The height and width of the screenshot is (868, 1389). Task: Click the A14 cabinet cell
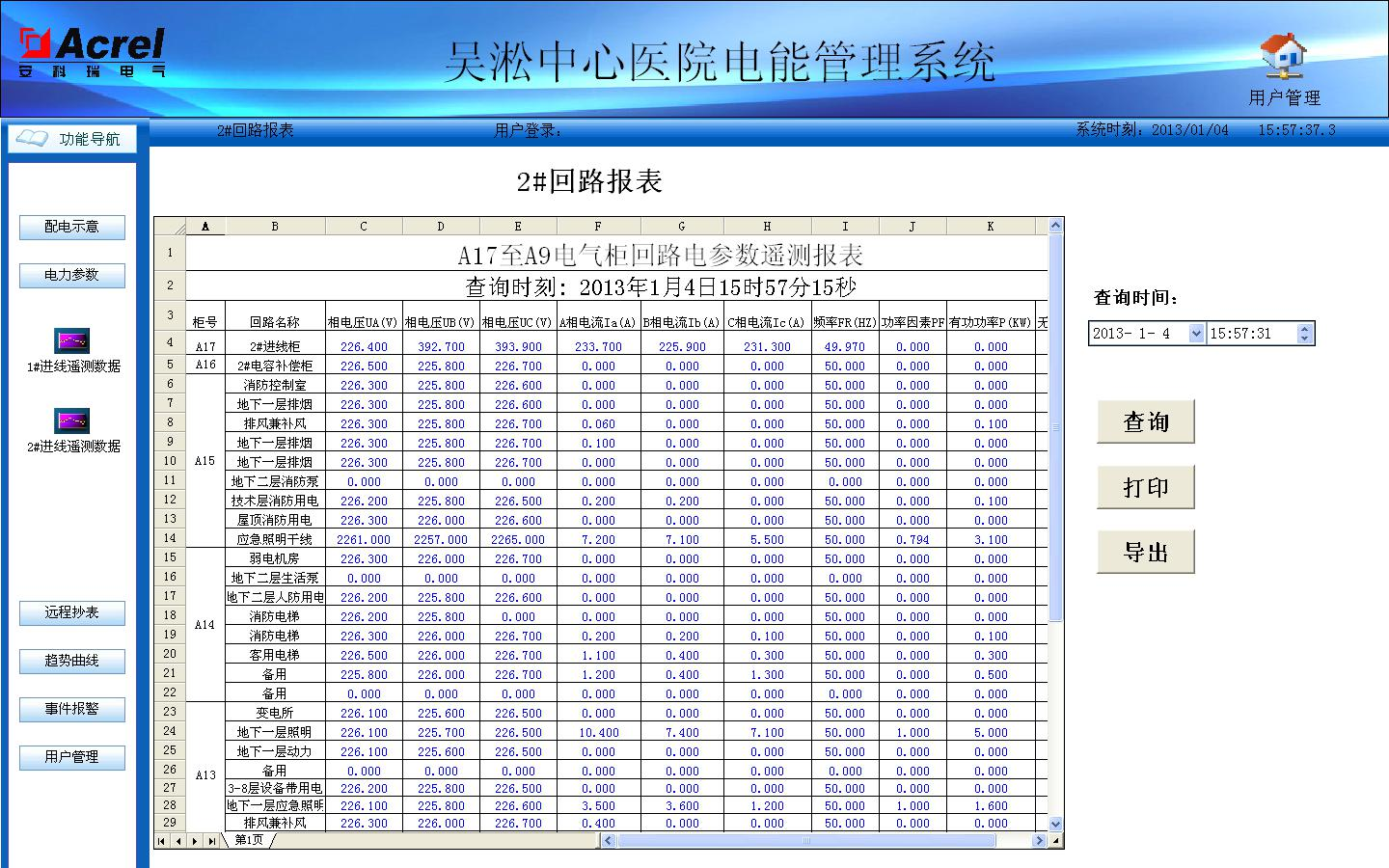click(x=204, y=625)
